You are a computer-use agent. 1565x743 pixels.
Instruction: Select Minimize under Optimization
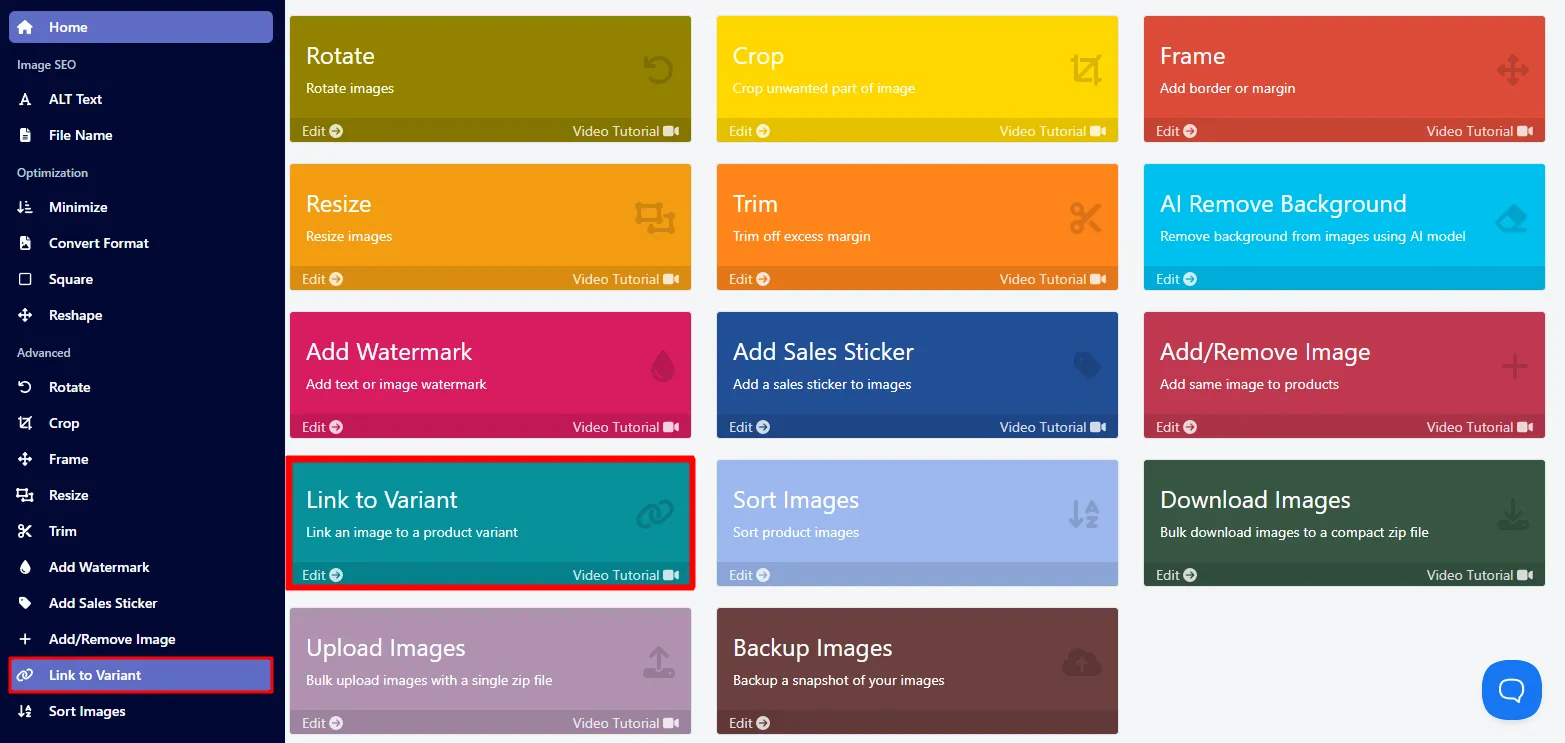[x=141, y=207]
